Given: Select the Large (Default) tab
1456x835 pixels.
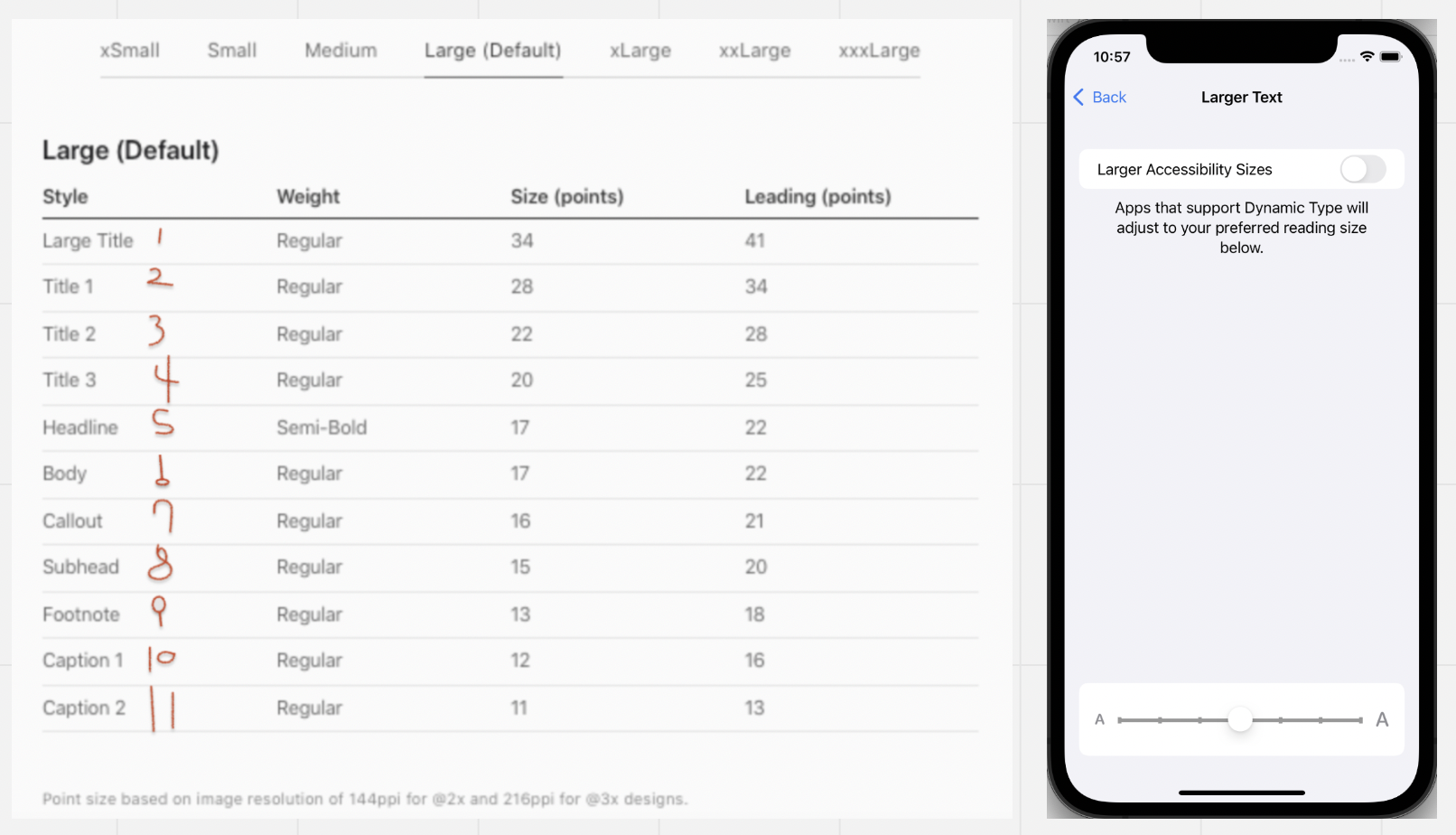Looking at the screenshot, I should (x=493, y=51).
